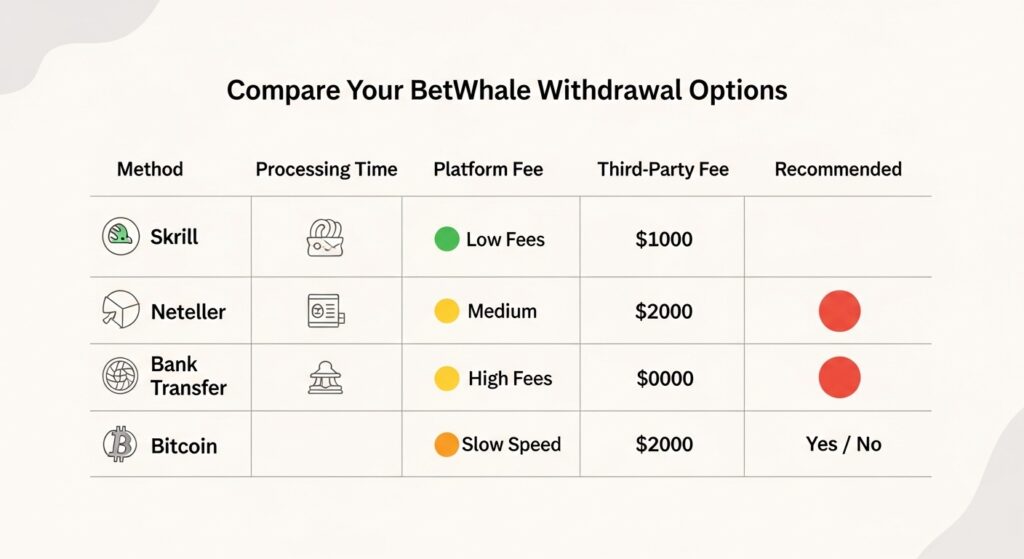1024x559 pixels.
Task: Click the red Recommended dot for Neteller
Action: [x=840, y=311]
